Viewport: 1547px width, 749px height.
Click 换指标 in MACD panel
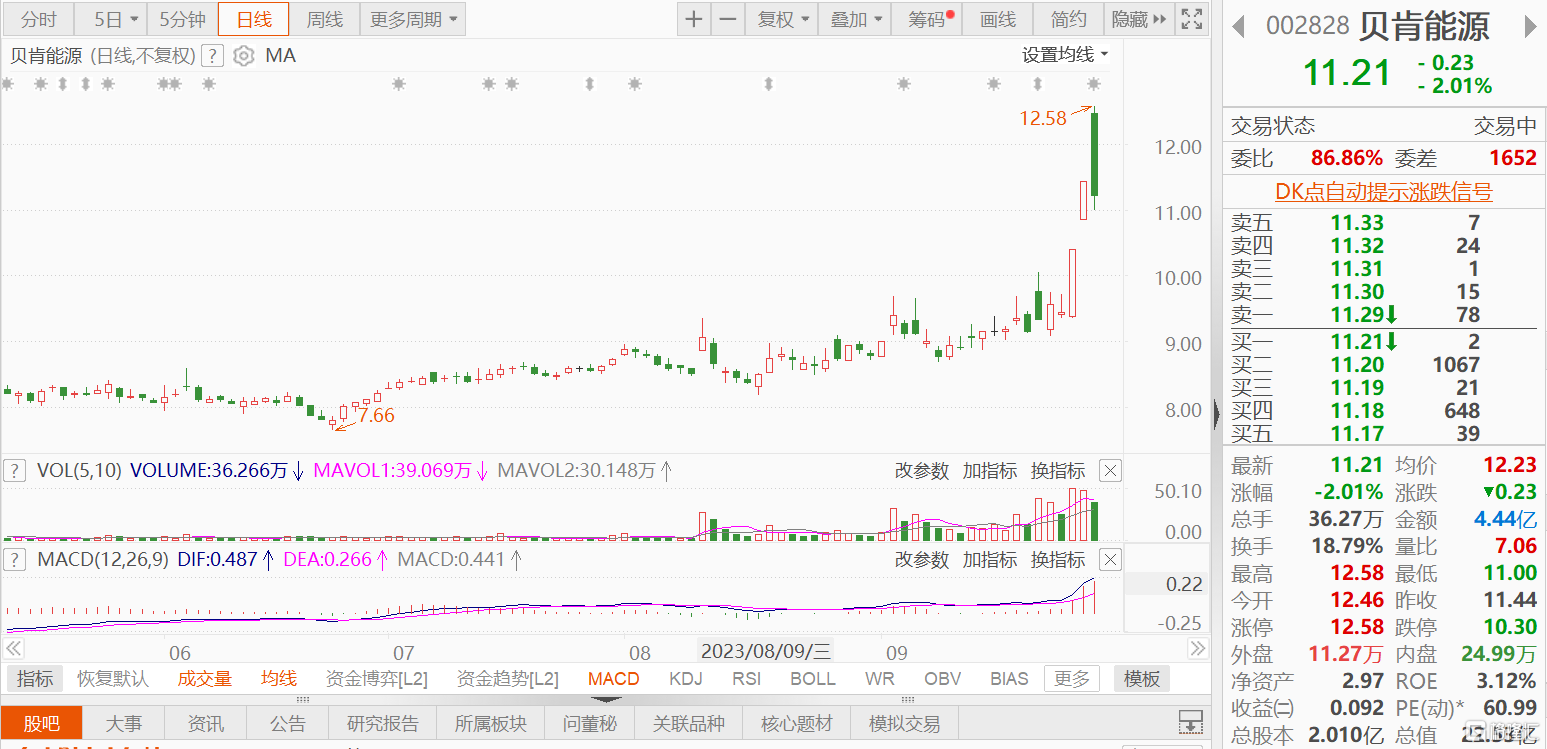coord(1058,560)
